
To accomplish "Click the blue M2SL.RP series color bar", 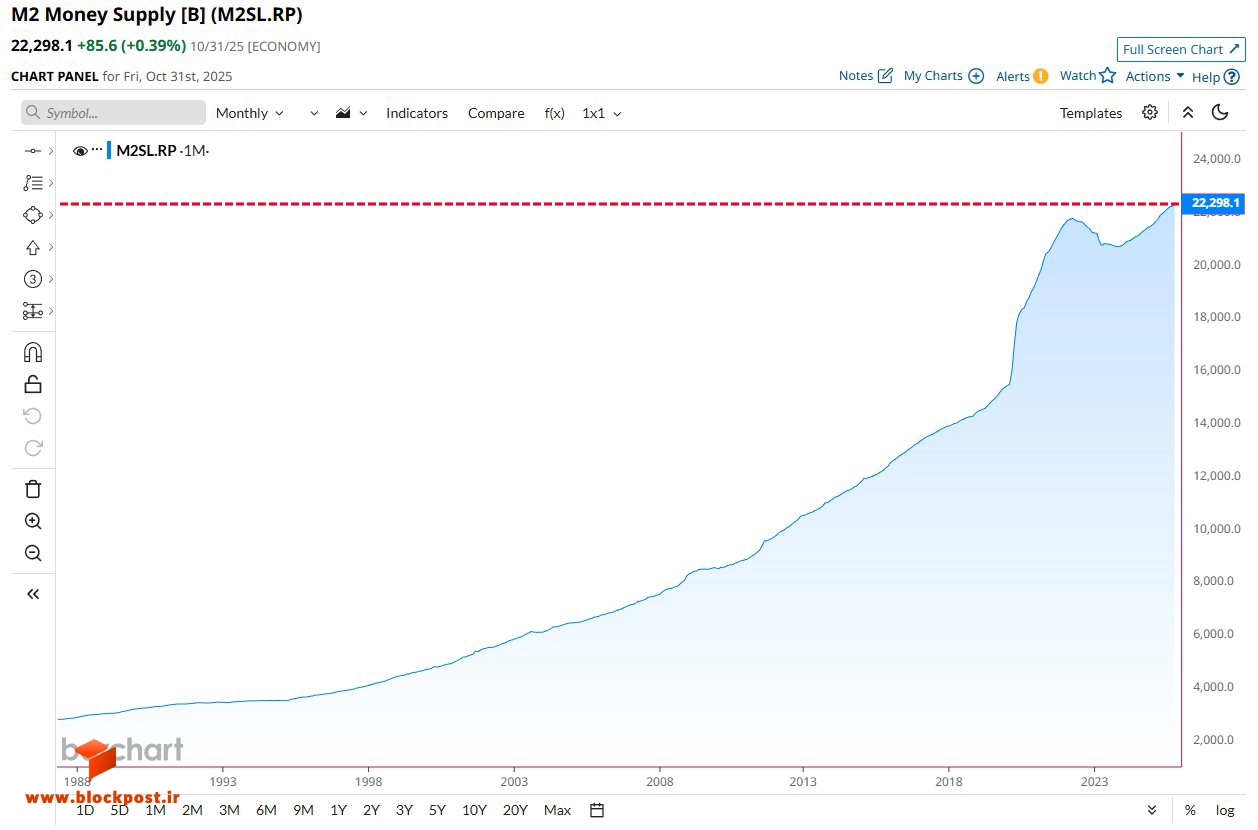I will click(110, 151).
